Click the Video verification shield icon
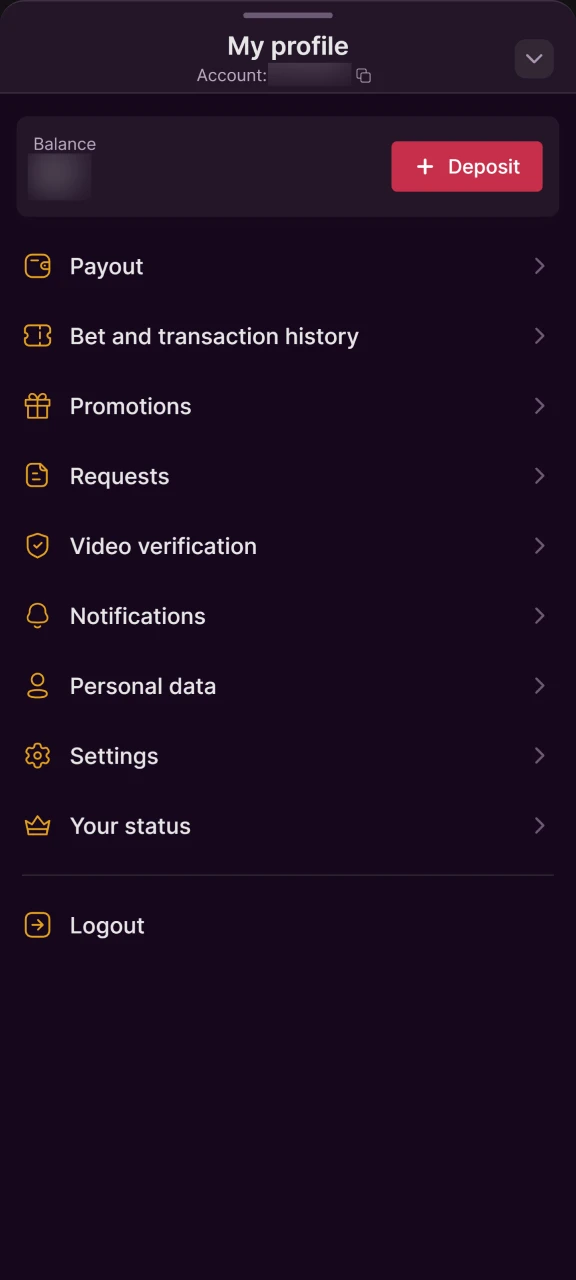 37,546
